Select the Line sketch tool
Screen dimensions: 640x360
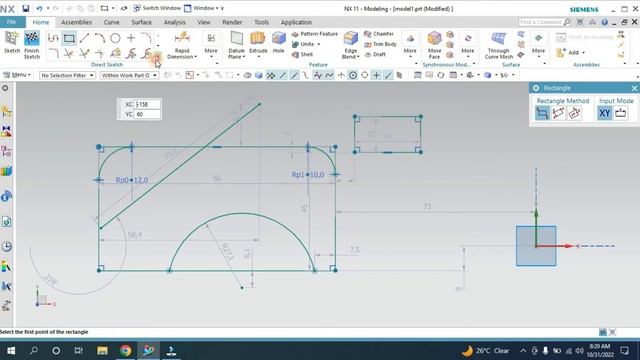[84, 38]
